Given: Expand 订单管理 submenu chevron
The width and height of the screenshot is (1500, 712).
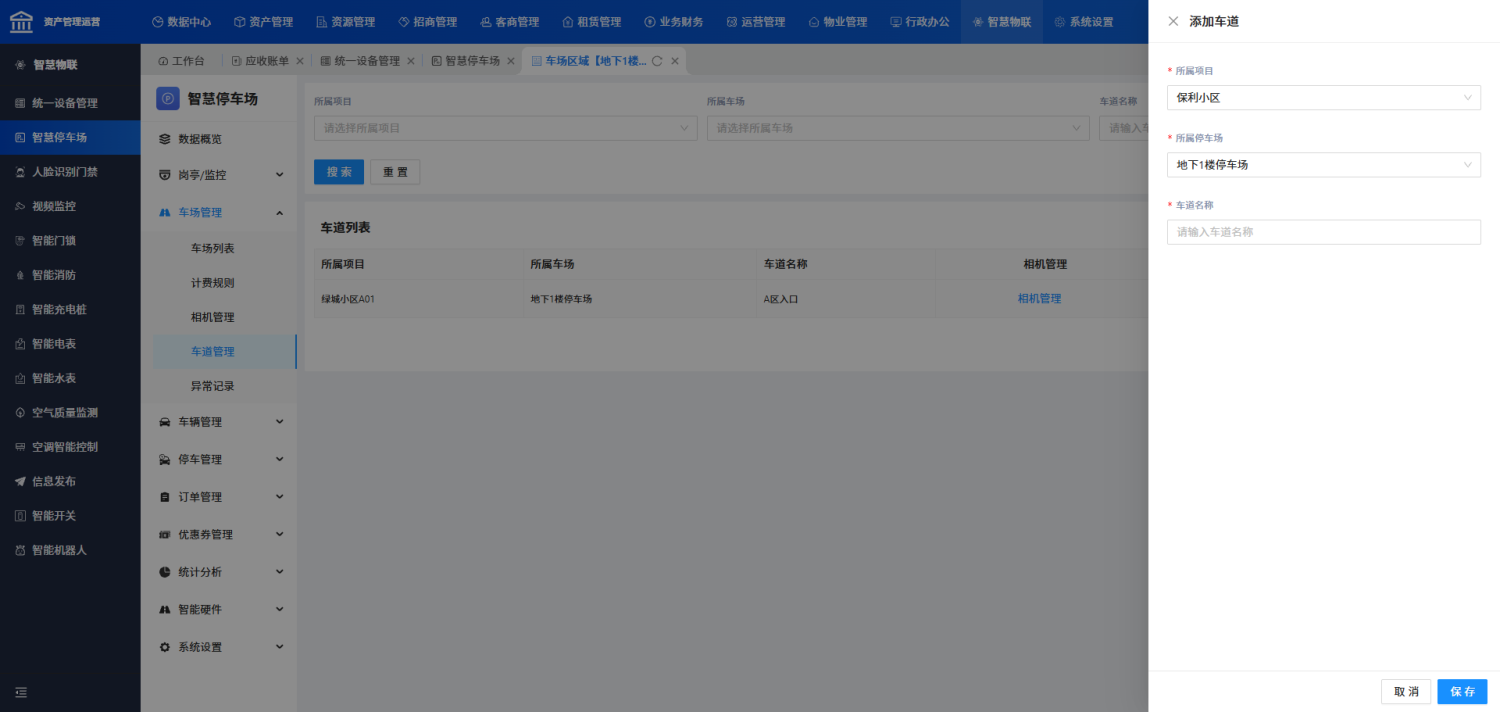Looking at the screenshot, I should (x=279, y=497).
